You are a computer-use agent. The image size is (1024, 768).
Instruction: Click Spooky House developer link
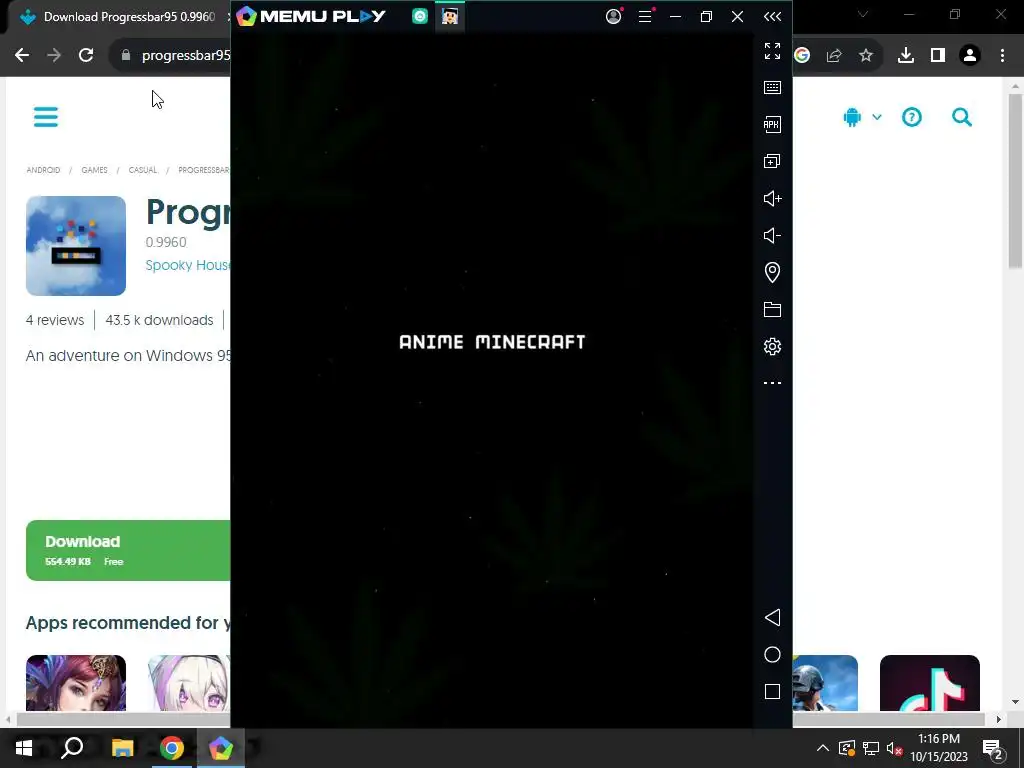pyautogui.click(x=187, y=265)
